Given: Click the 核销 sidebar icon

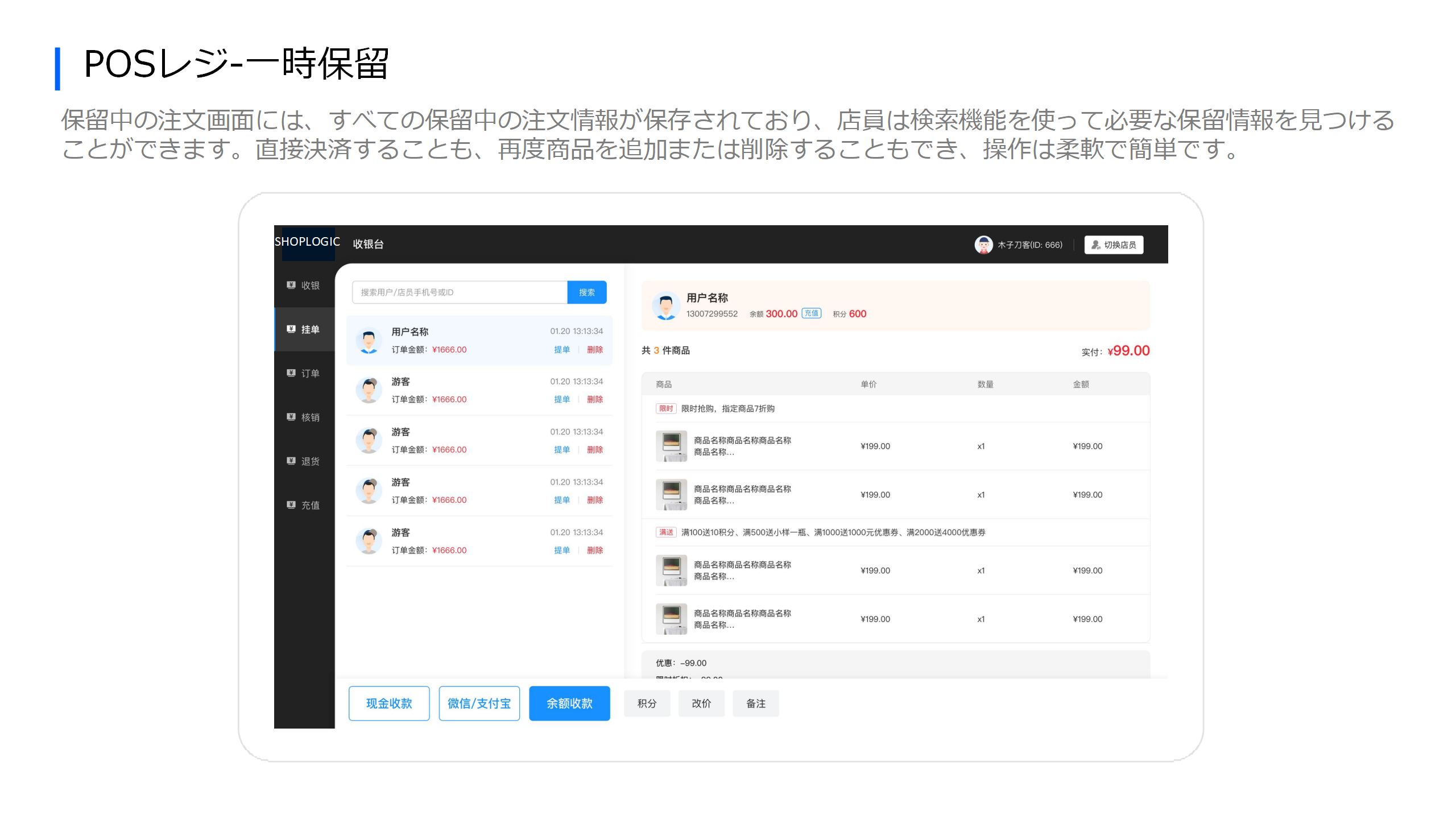Looking at the screenshot, I should click(291, 417).
